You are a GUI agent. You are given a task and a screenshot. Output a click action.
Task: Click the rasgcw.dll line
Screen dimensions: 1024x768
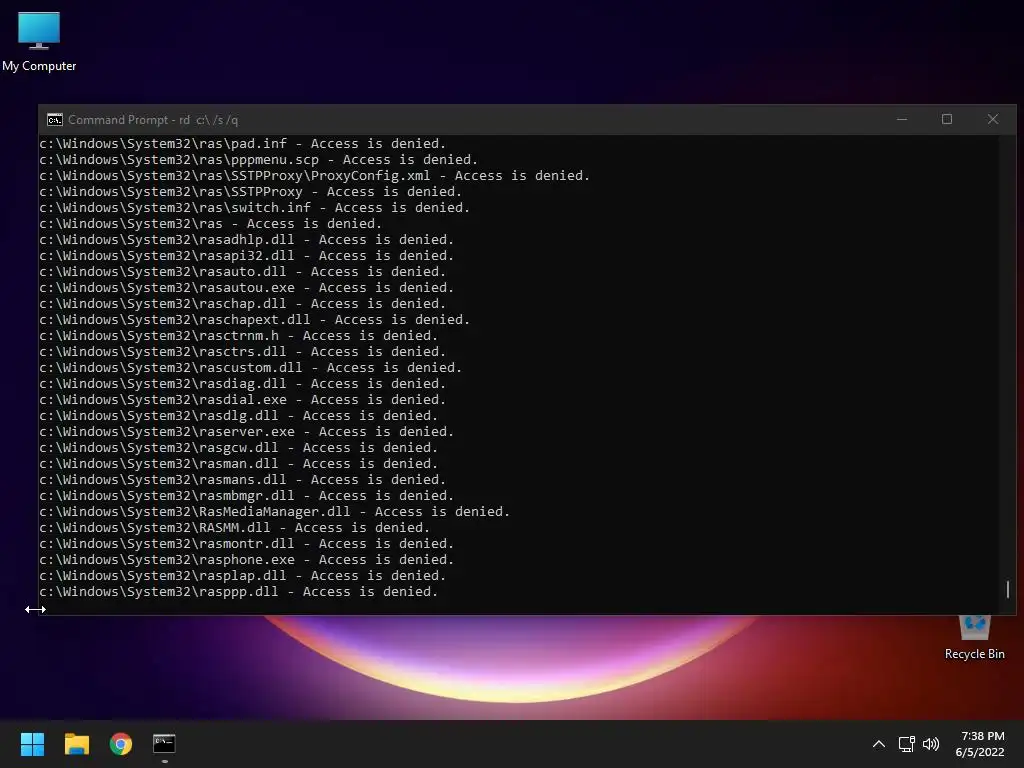click(x=238, y=447)
